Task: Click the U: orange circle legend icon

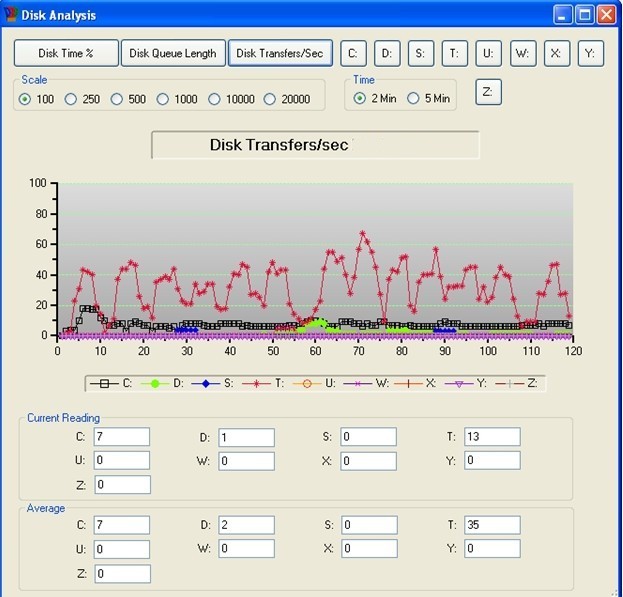Action: pyautogui.click(x=307, y=384)
